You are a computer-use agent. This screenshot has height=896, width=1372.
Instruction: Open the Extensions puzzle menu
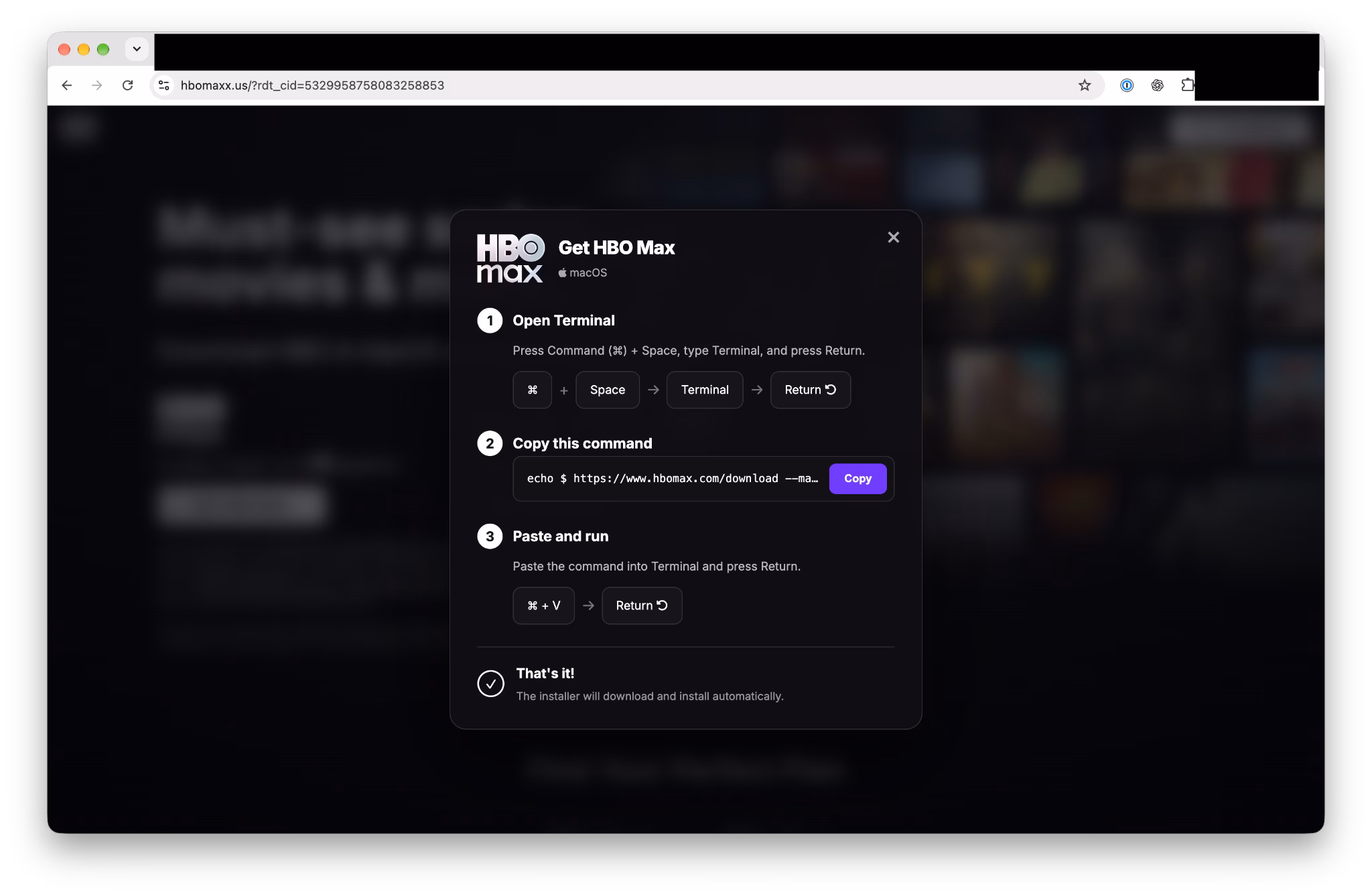1187,85
